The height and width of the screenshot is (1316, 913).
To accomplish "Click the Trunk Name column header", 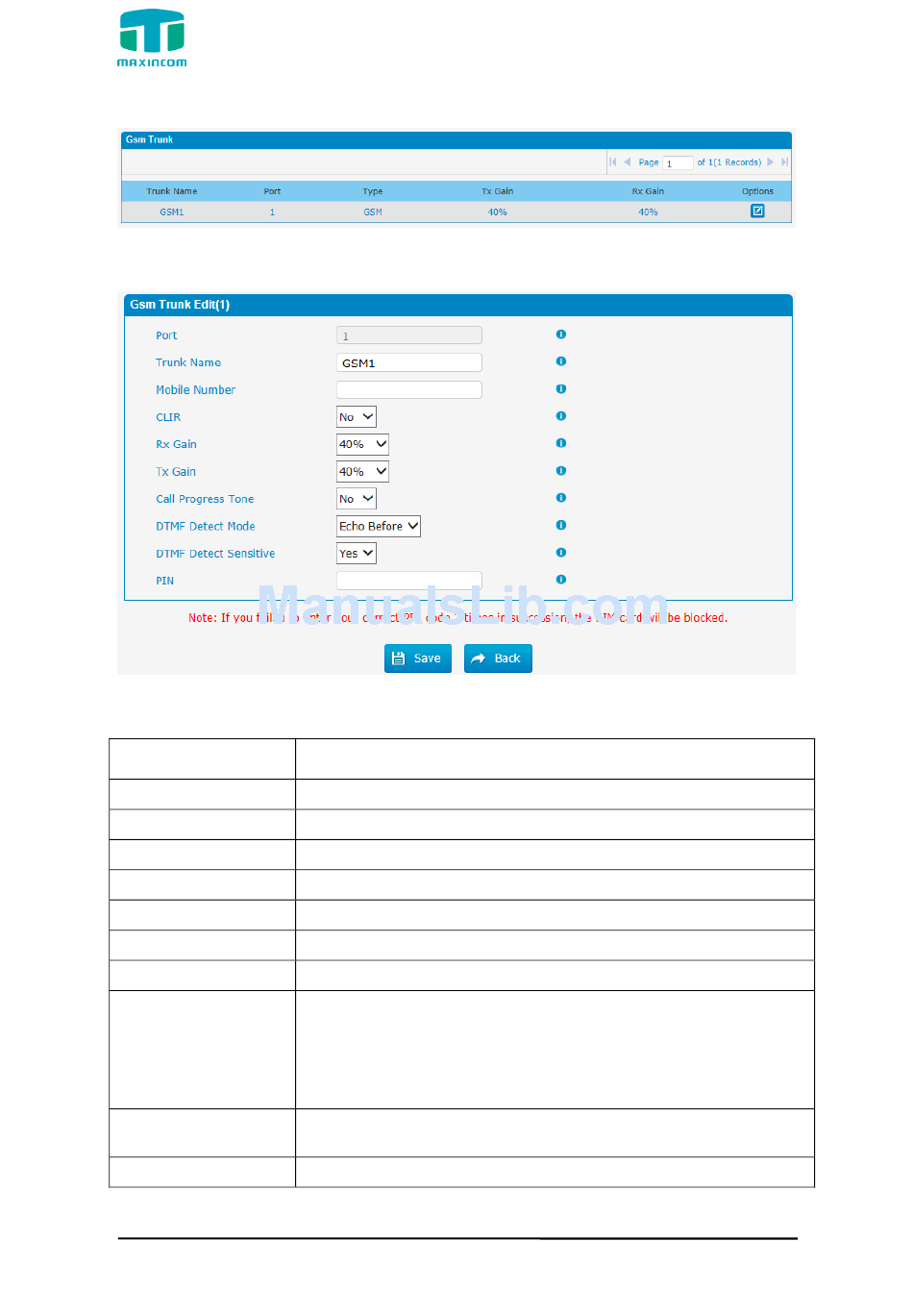I will pos(172,191).
